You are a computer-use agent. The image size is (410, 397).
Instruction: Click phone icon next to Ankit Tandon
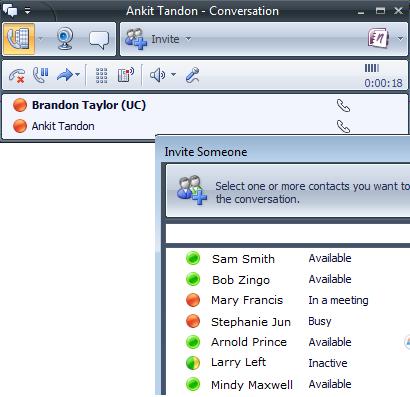click(x=343, y=126)
